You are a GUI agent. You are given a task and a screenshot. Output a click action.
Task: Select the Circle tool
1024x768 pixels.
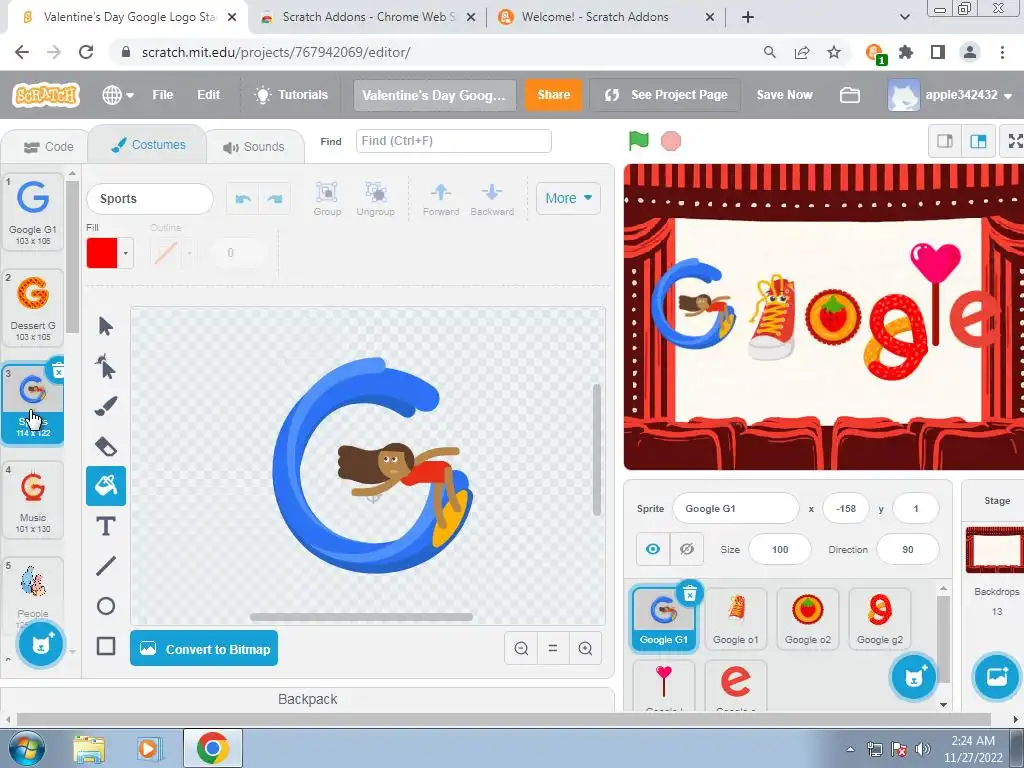tap(105, 606)
